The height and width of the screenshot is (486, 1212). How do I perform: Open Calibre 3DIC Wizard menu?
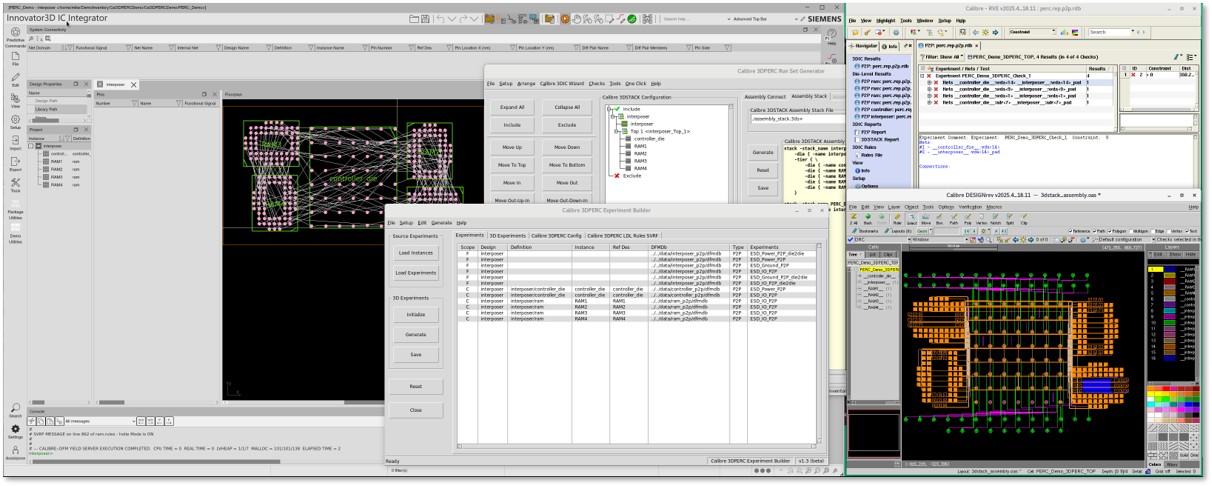pyautogui.click(x=561, y=83)
